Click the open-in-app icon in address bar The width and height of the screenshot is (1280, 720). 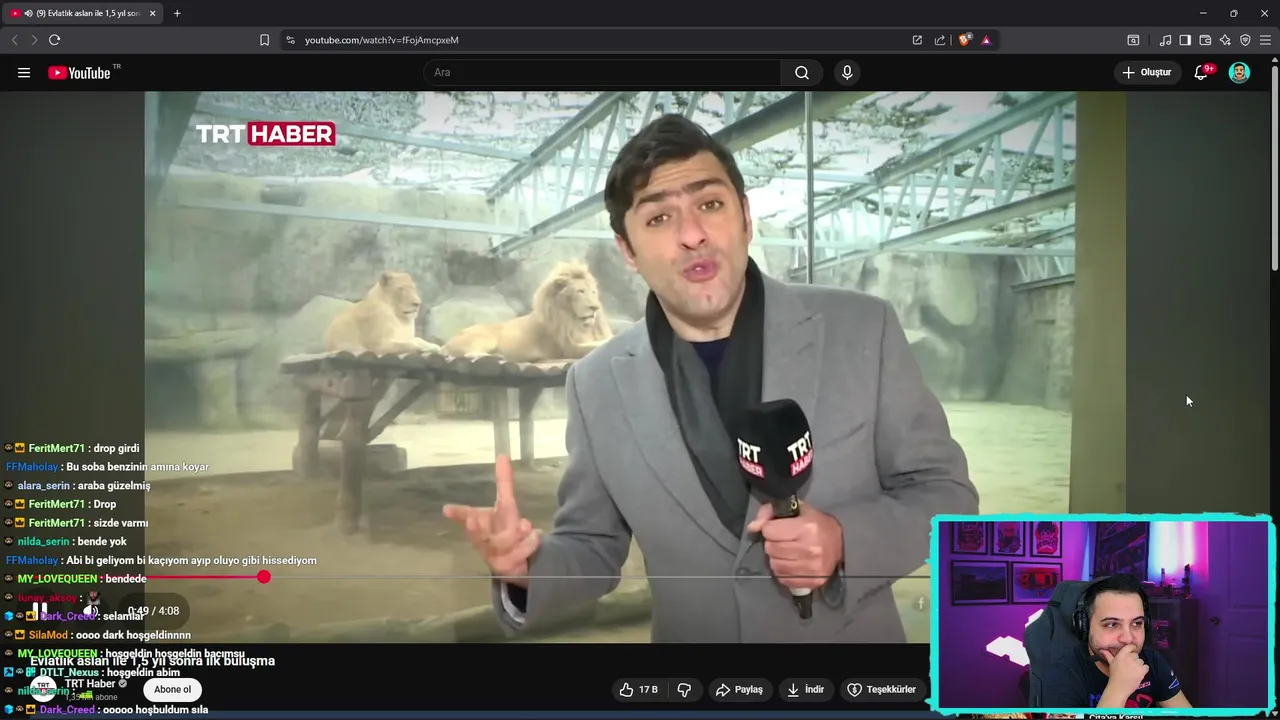coord(917,40)
